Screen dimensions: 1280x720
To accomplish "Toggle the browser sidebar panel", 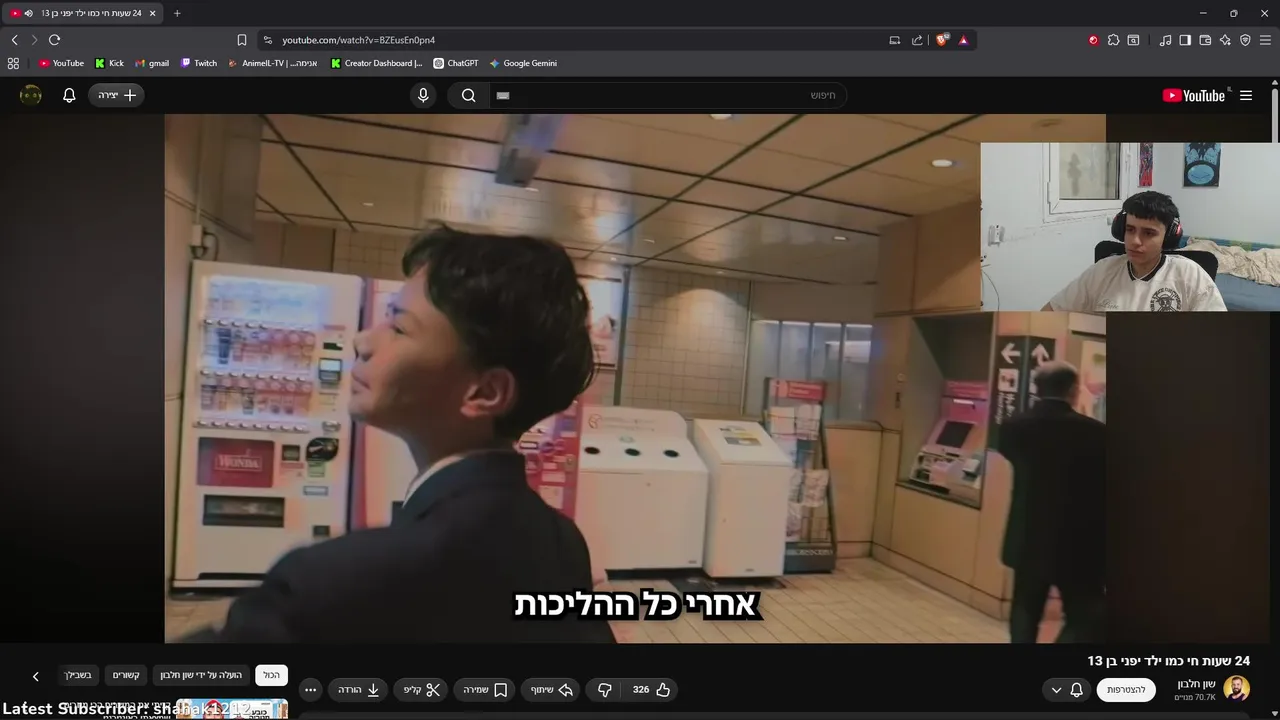I will point(1185,40).
